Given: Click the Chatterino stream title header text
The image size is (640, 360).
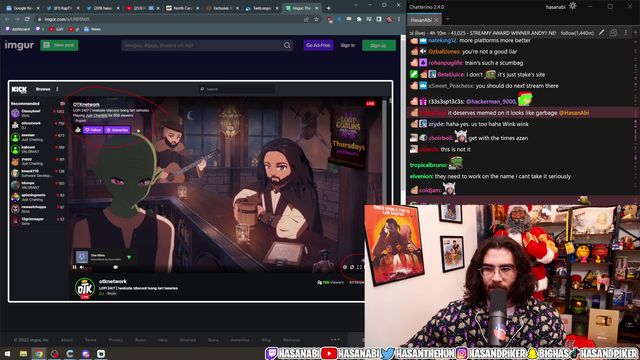Looking at the screenshot, I should [482, 33].
